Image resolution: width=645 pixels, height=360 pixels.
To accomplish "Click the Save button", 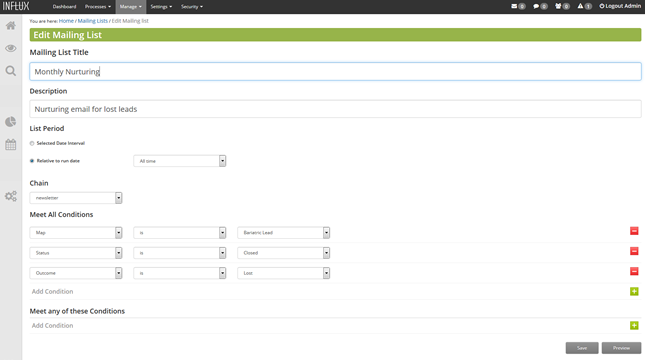I will pos(582,348).
